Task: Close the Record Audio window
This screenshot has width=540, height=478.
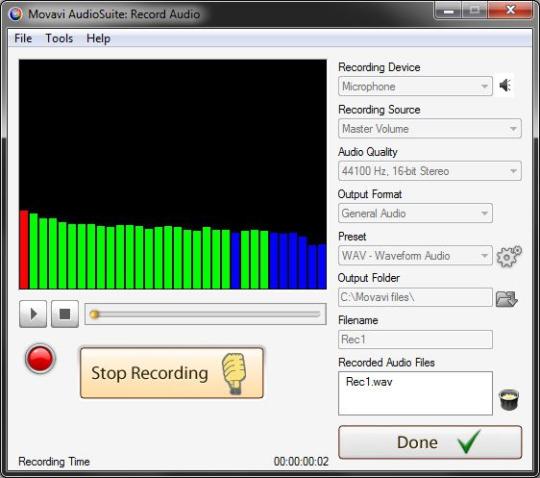Action: pos(510,10)
